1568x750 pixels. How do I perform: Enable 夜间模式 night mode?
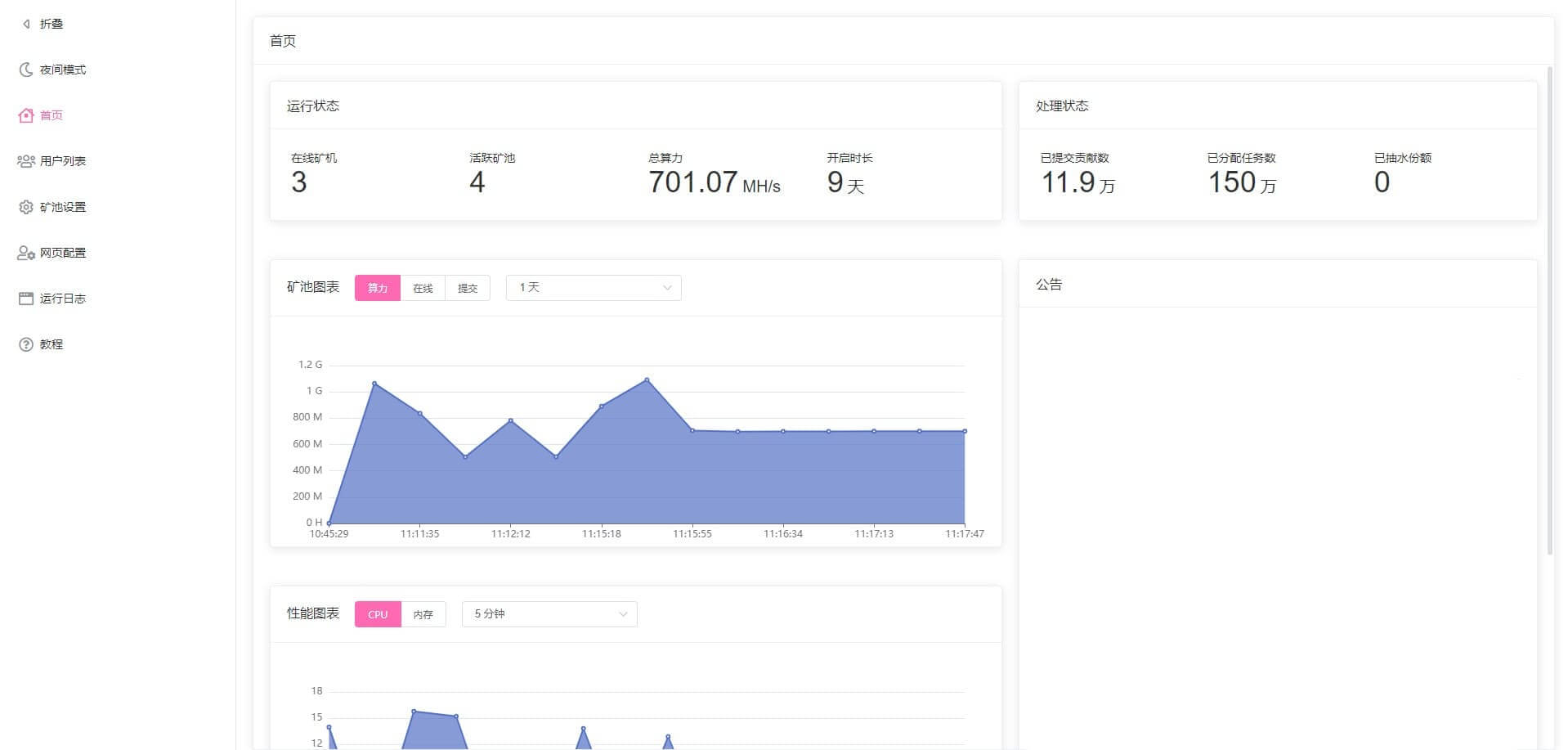point(63,70)
